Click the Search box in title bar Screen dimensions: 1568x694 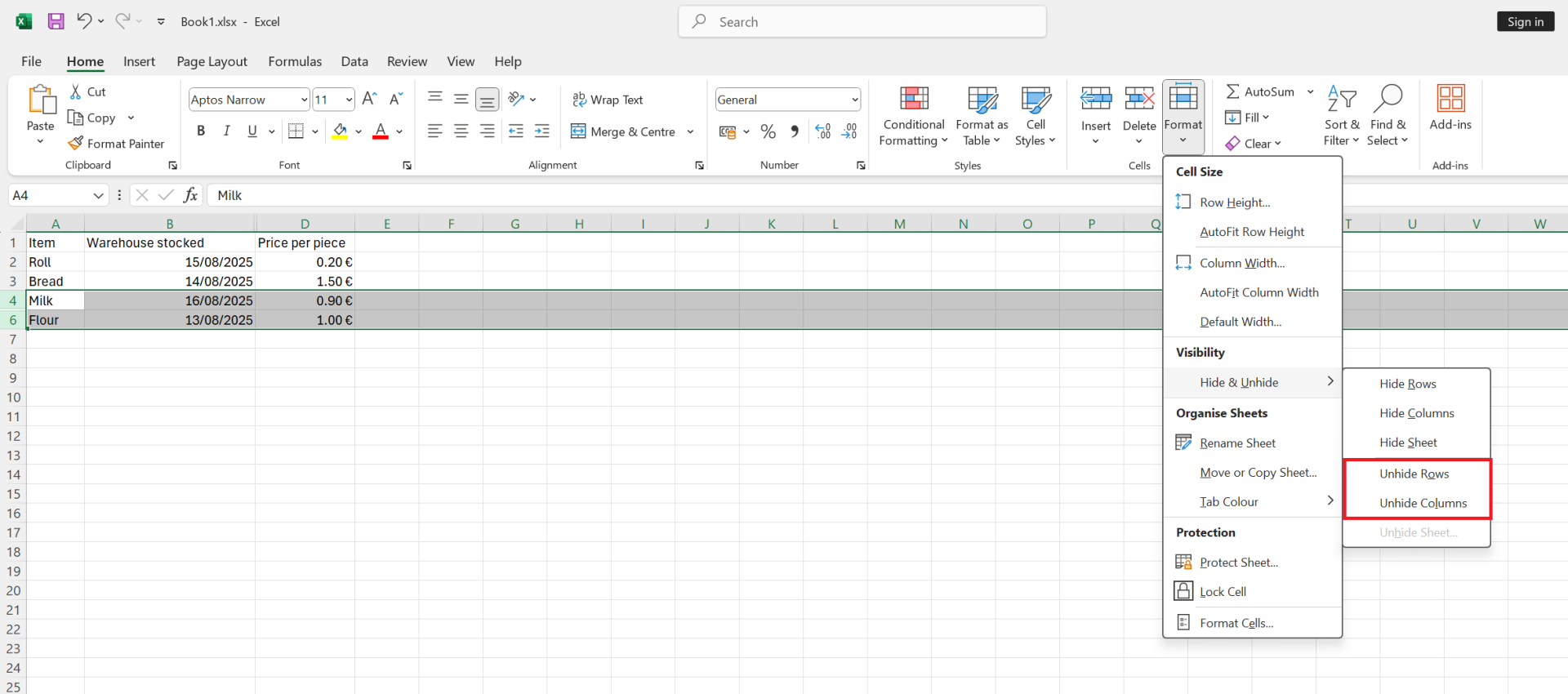coord(862,22)
